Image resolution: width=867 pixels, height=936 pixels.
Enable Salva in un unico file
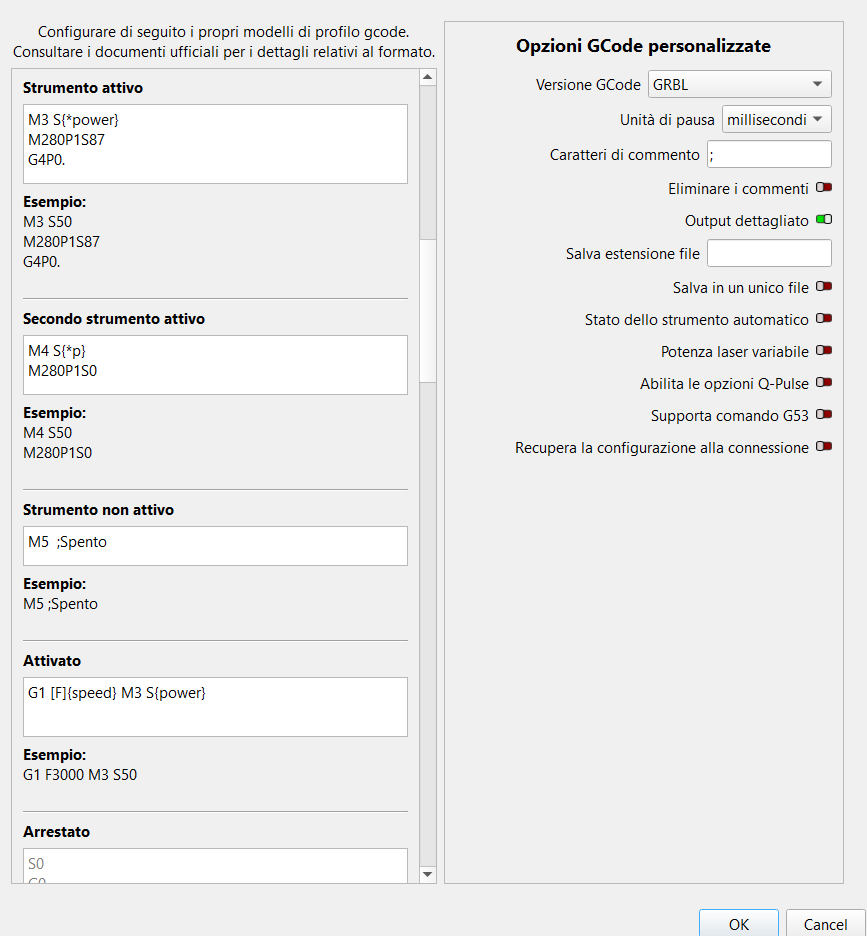click(x=824, y=287)
